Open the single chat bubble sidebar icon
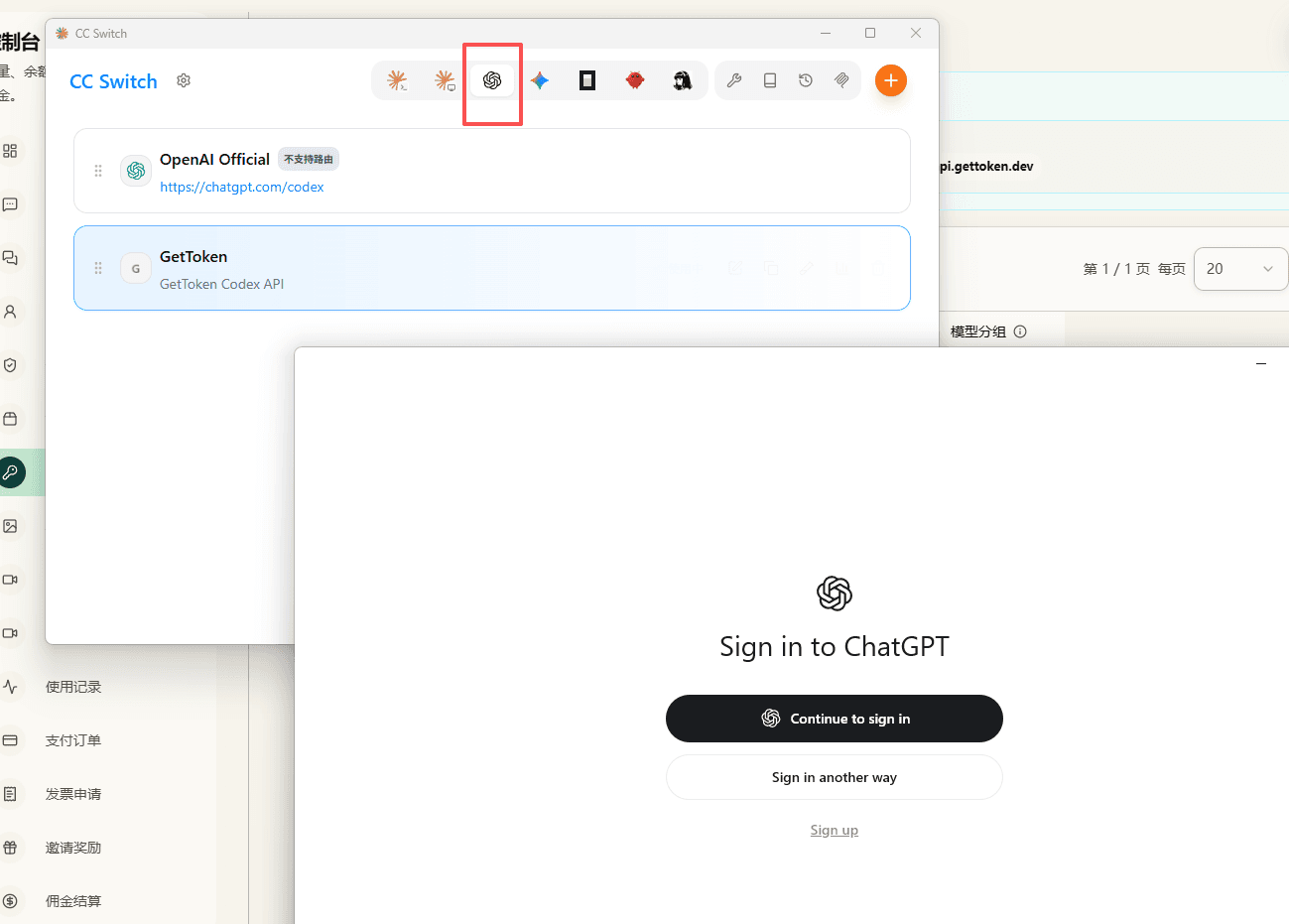The width and height of the screenshot is (1289, 924). 10,204
